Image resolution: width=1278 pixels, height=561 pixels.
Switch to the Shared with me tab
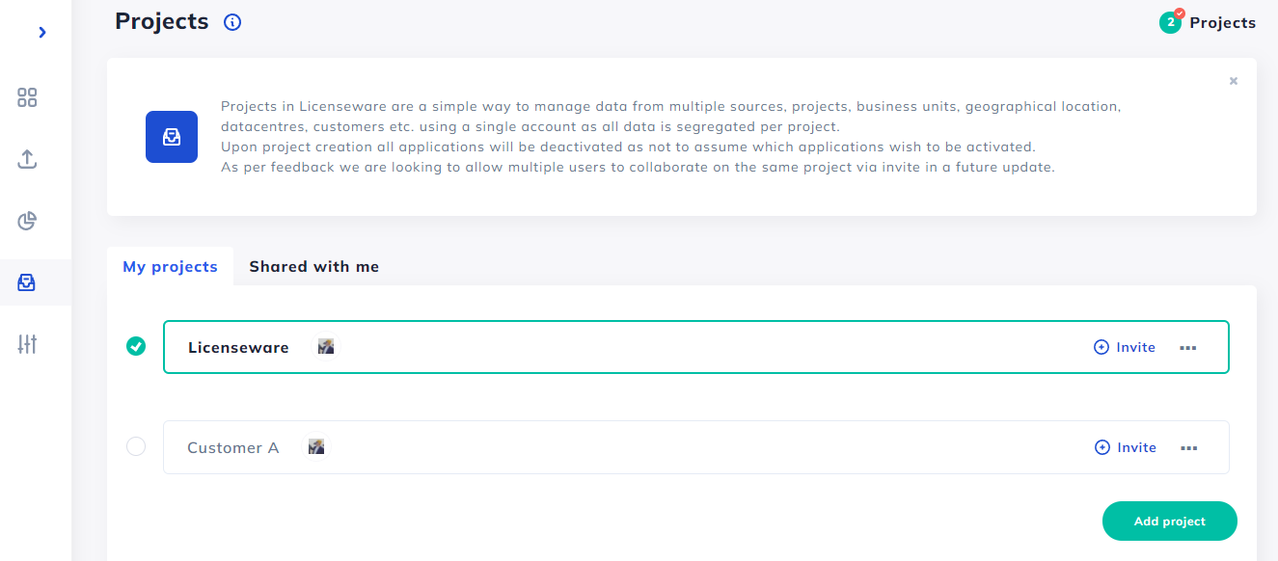[x=314, y=267]
